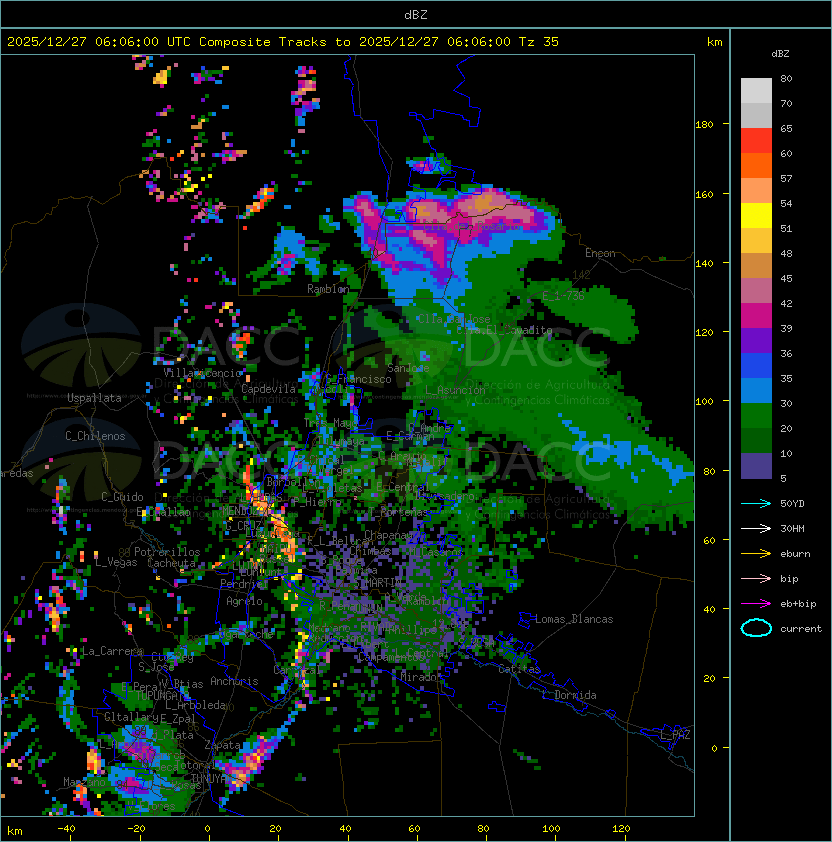This screenshot has width=832, height=842.
Task: Click the '0' km mark on vertical axis
Action: tap(714, 748)
